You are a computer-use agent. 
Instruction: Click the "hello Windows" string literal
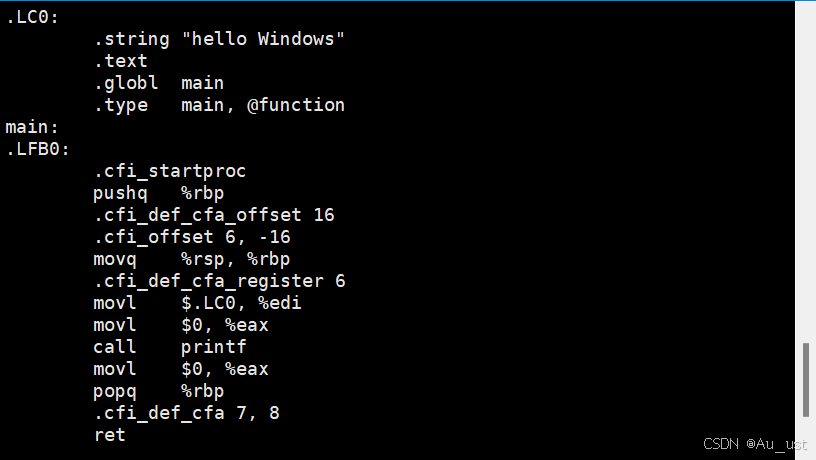(x=263, y=39)
